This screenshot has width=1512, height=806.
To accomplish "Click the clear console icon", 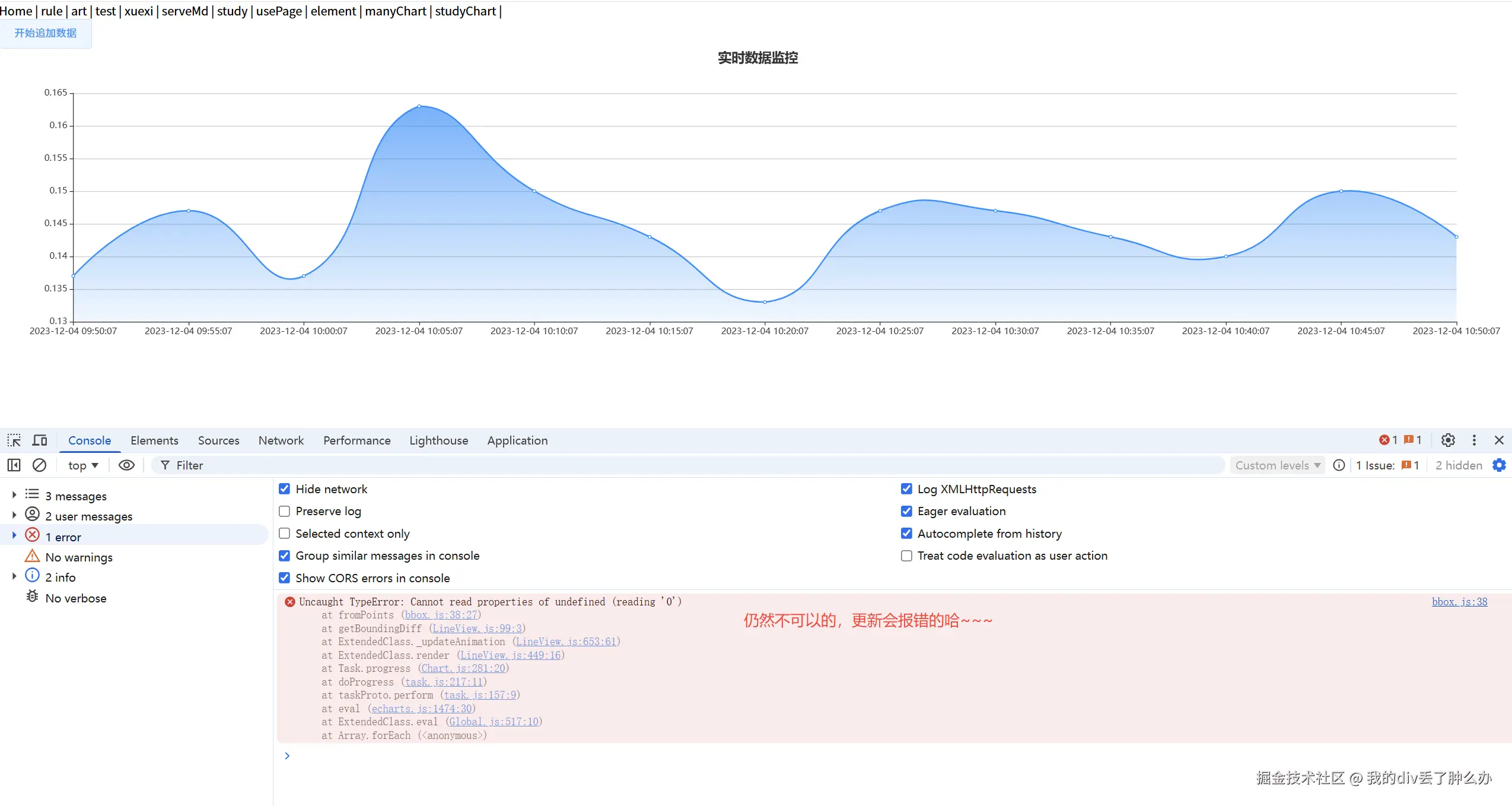I will pos(39,465).
